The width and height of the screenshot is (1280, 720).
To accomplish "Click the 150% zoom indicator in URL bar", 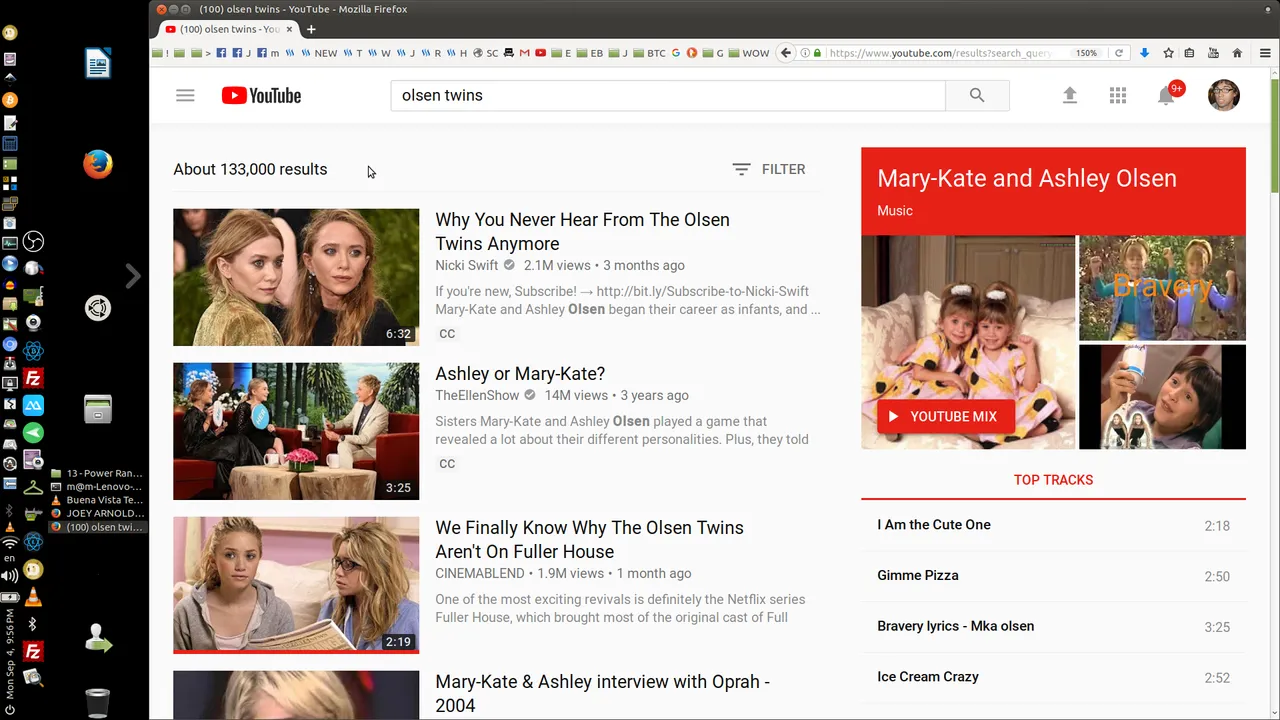I will click(1086, 53).
